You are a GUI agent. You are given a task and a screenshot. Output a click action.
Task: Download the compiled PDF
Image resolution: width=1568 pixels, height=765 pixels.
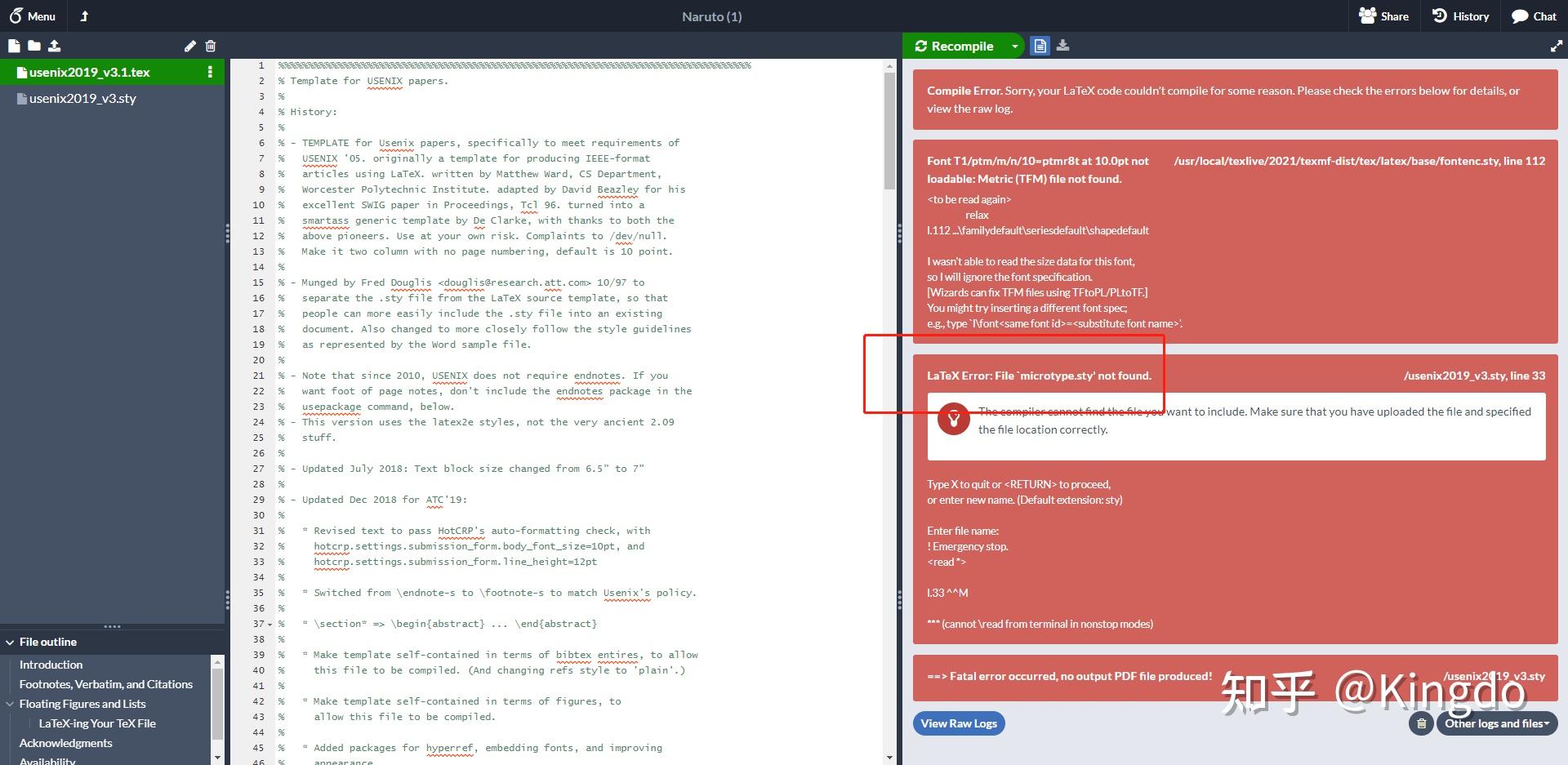(x=1062, y=46)
